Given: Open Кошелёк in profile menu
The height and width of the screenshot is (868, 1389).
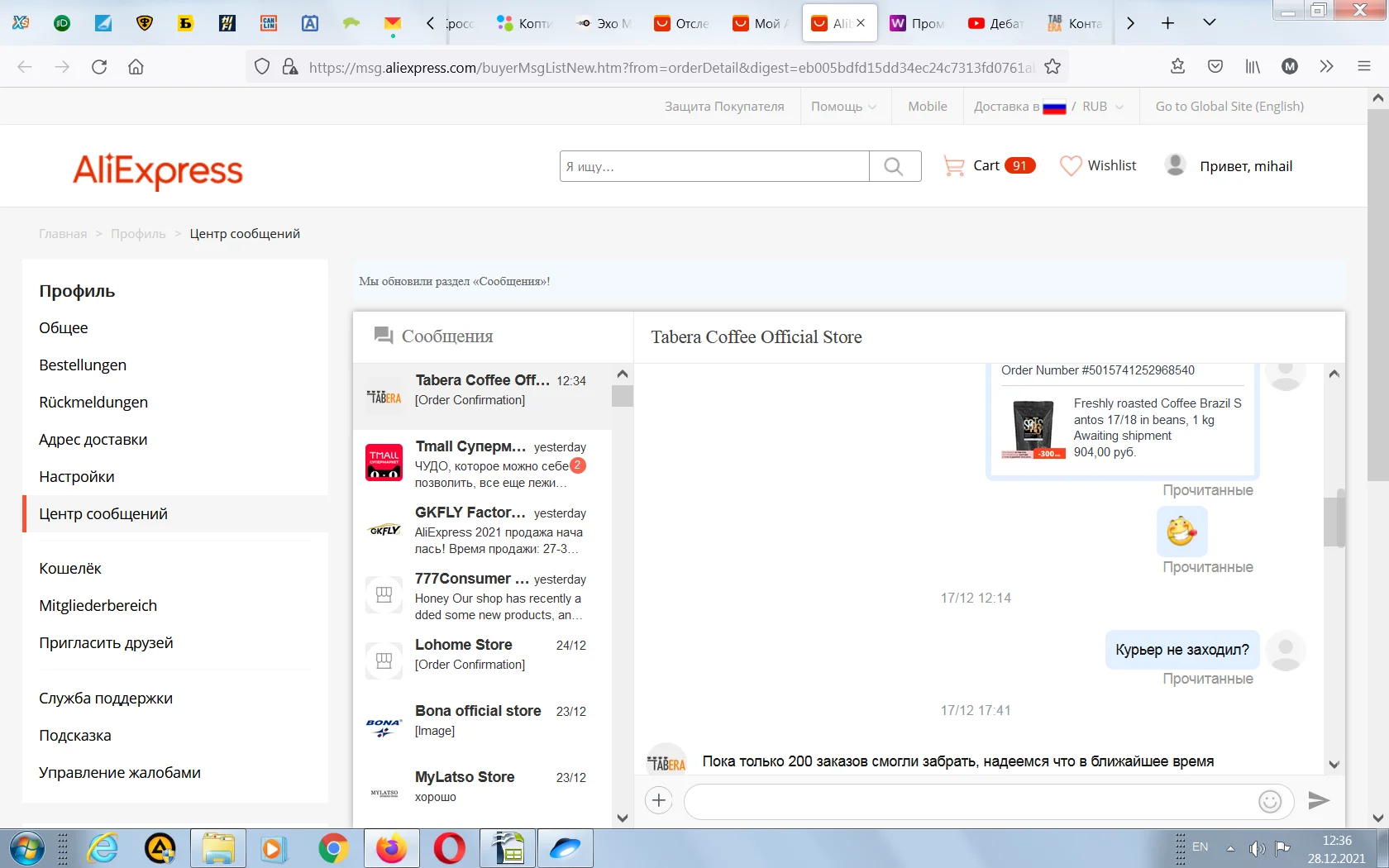Looking at the screenshot, I should tap(70, 569).
